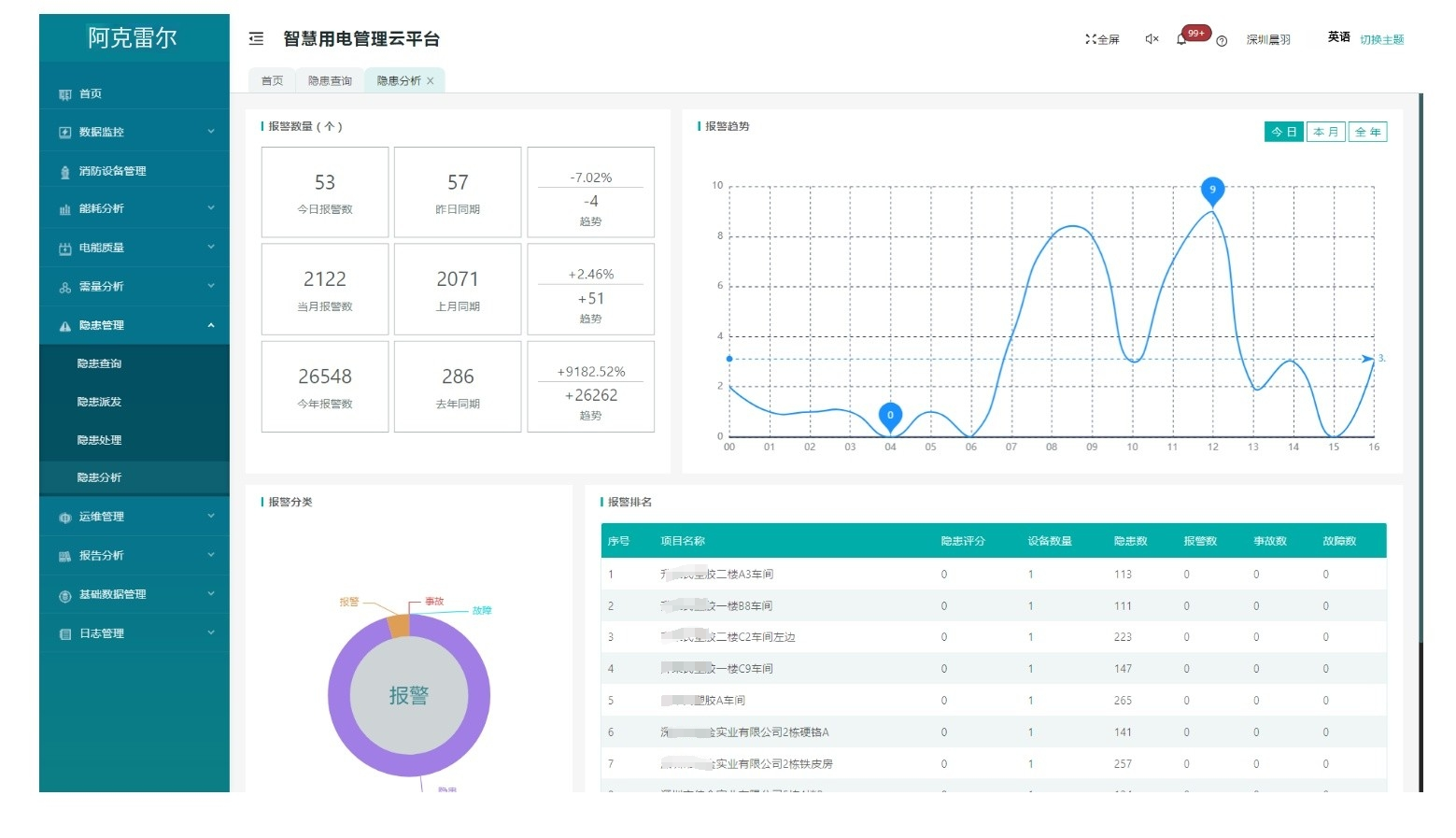Click the 基础数据管理 sidebar icon
The height and width of the screenshot is (838, 1456).
pos(64,595)
